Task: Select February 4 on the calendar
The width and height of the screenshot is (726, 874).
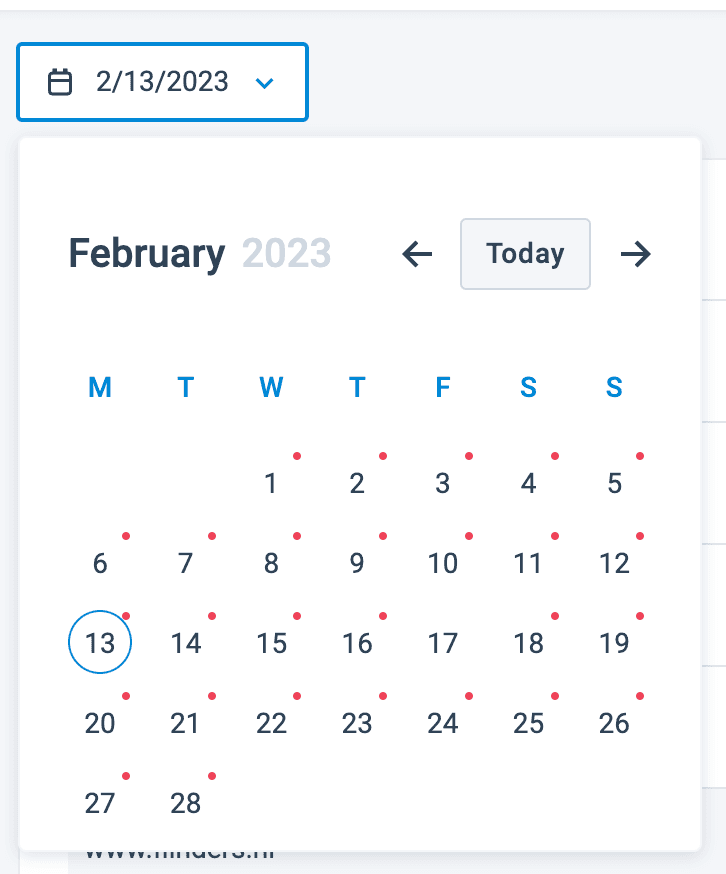Action: [x=528, y=484]
